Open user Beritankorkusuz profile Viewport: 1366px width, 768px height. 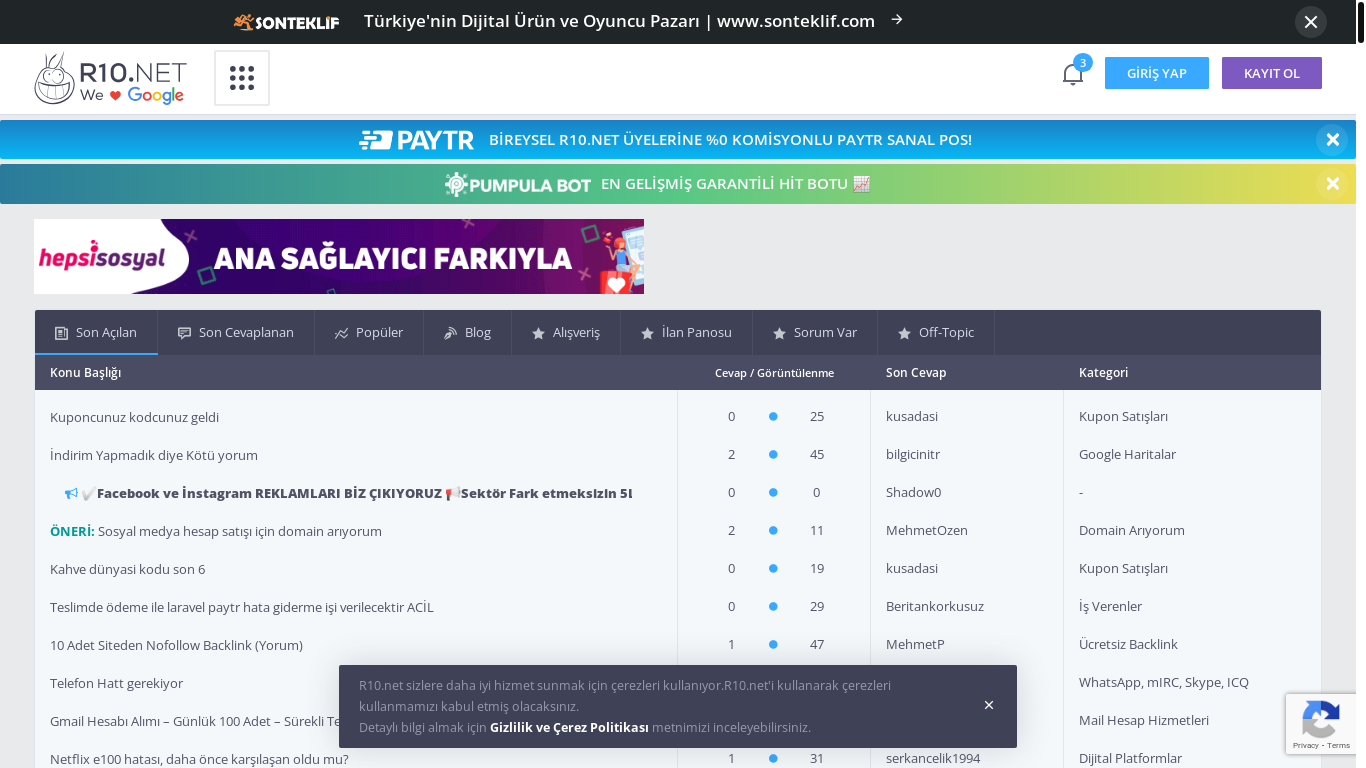click(x=935, y=606)
